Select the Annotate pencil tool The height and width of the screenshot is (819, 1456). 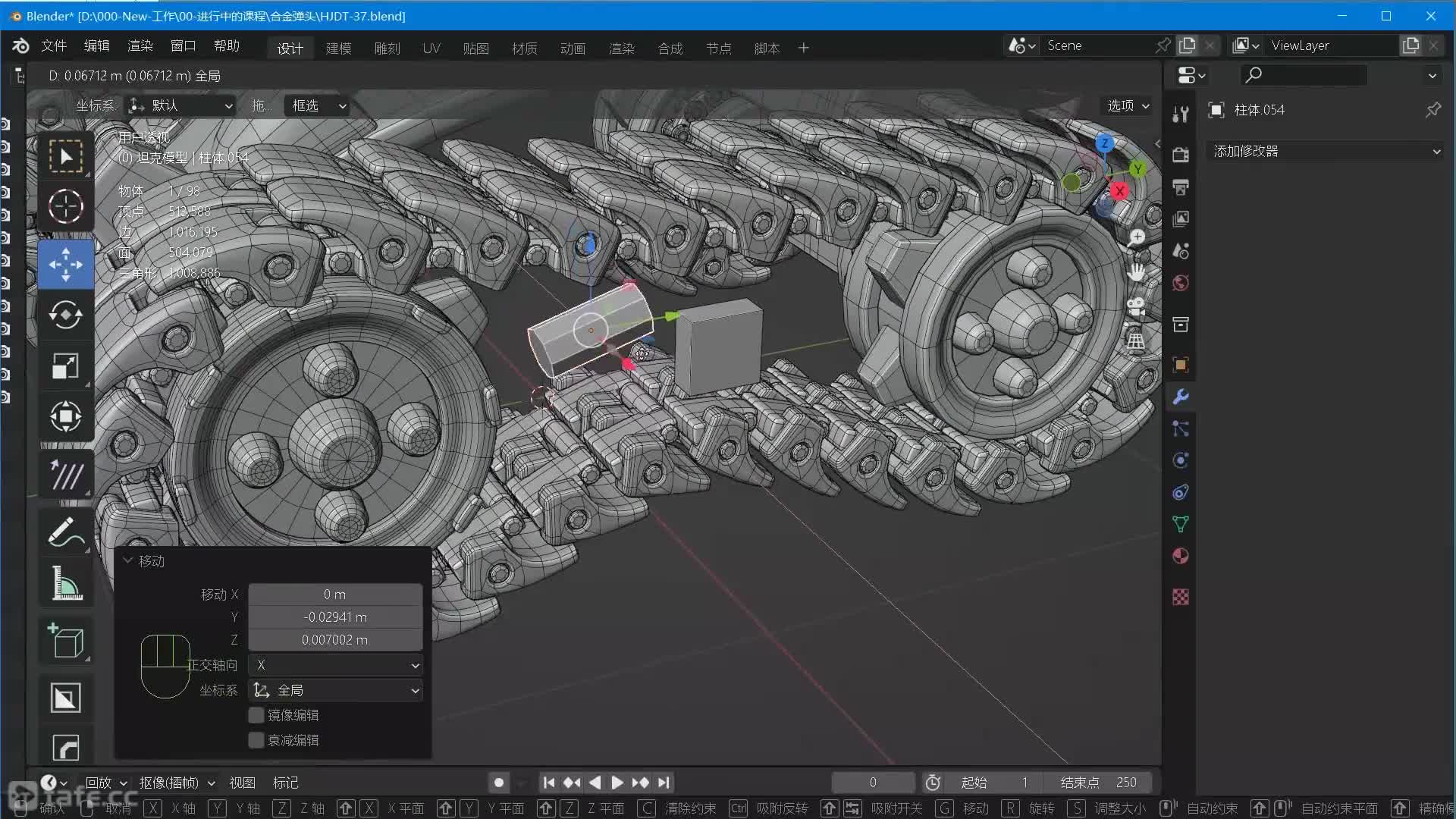(65, 532)
